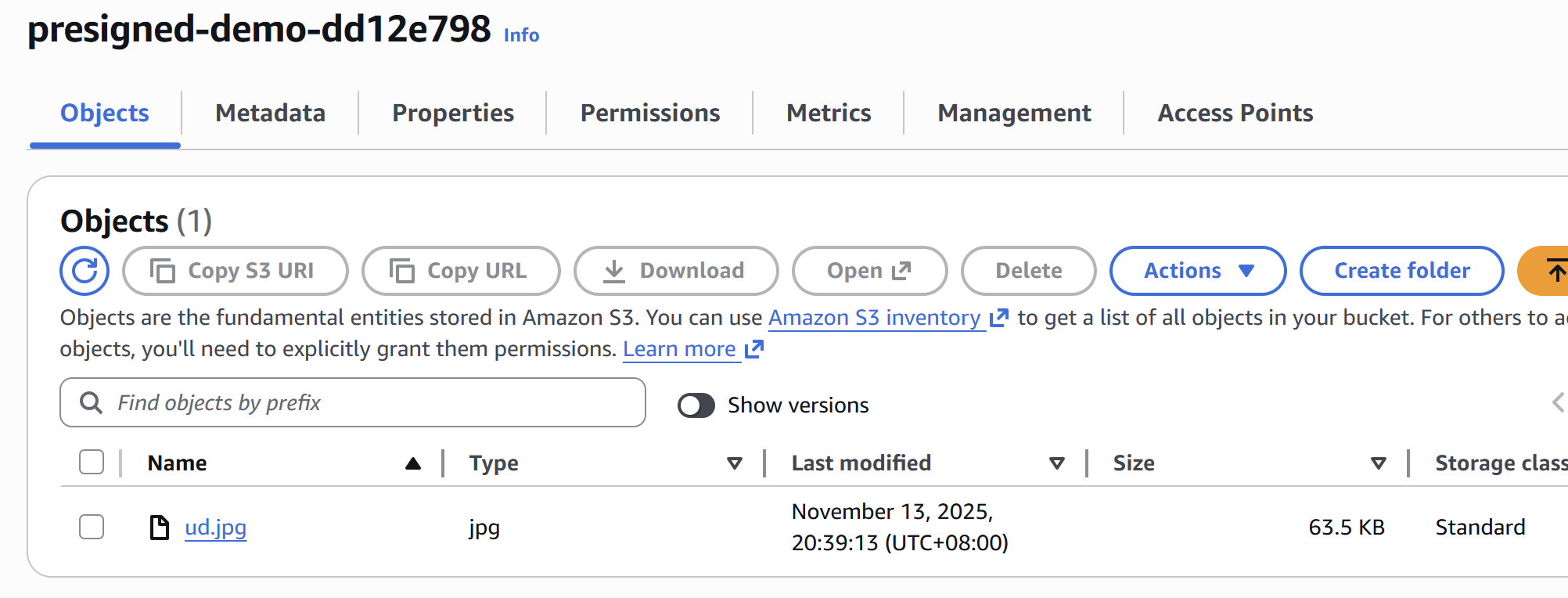Toggle the Show versions switch
Screen dimensions: 1568x598
pos(696,405)
